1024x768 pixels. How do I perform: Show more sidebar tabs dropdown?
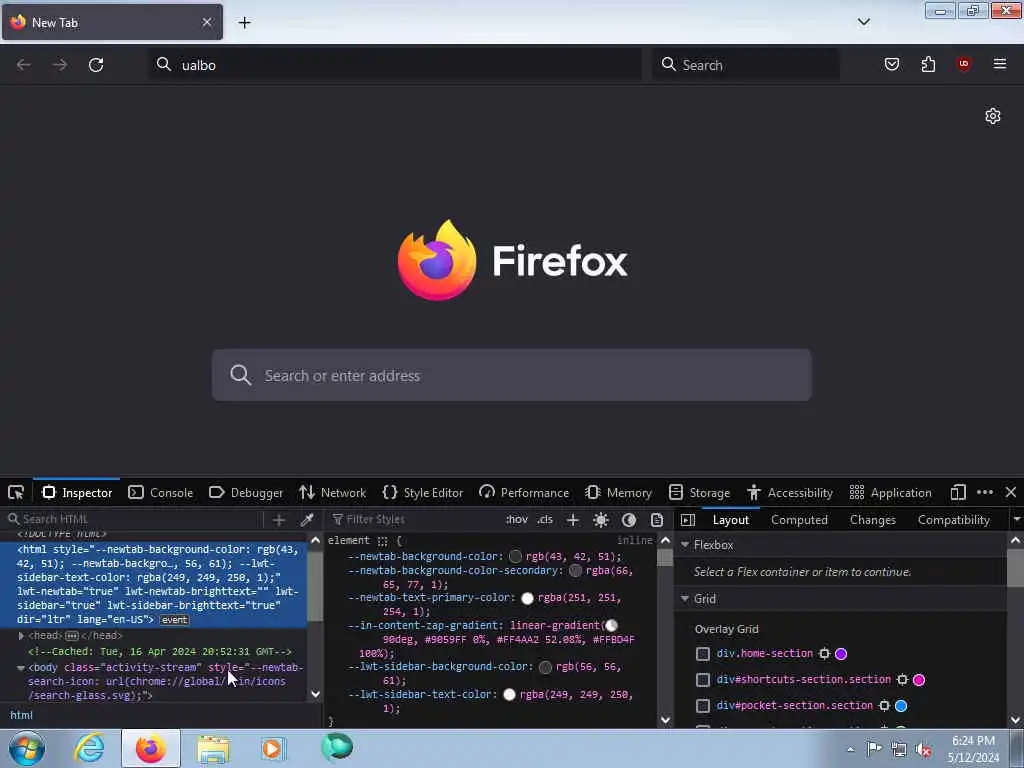click(x=1016, y=520)
